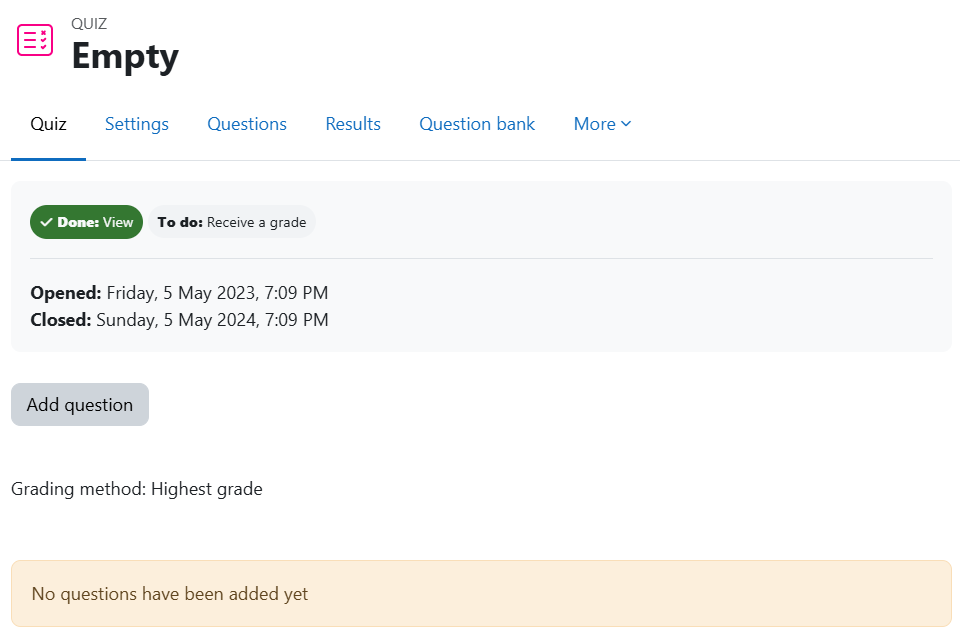Open the Settings tab
Viewport: 960px width, 639px height.
tap(137, 124)
